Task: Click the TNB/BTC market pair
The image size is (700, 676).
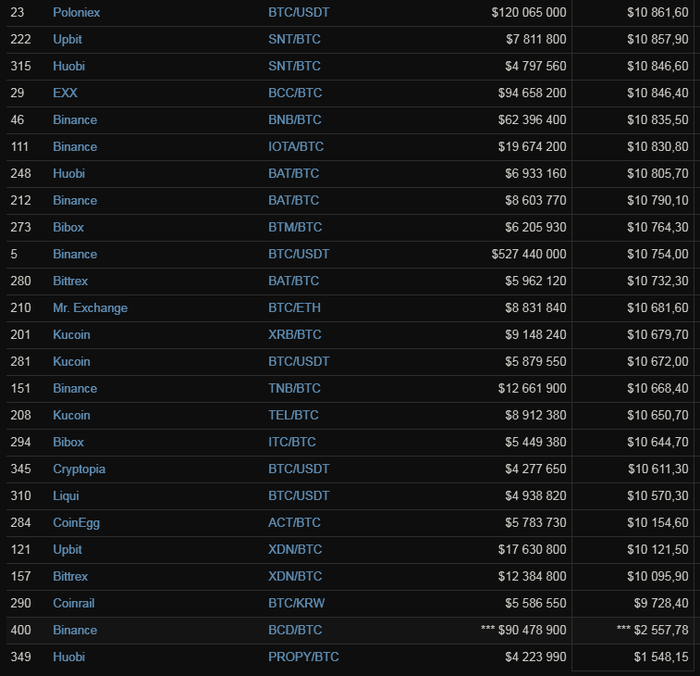Action: pos(295,389)
